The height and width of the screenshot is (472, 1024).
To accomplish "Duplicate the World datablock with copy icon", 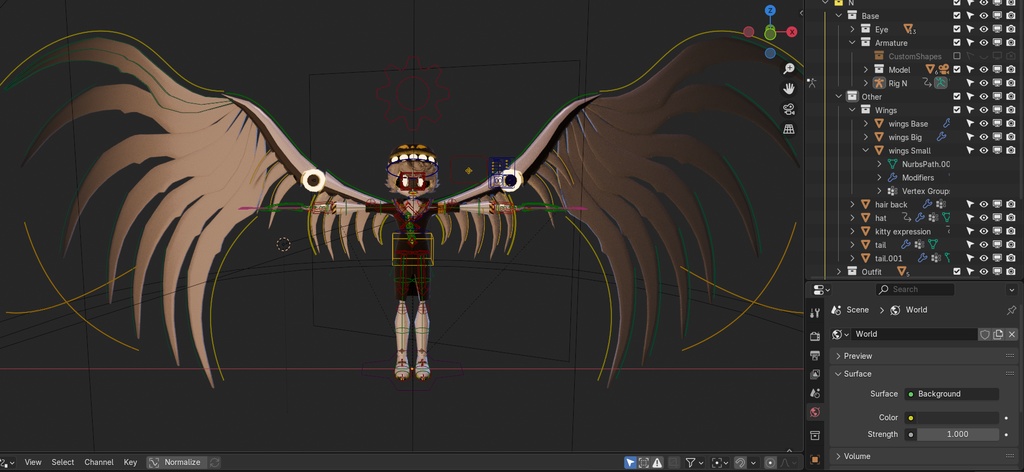I will (x=998, y=334).
